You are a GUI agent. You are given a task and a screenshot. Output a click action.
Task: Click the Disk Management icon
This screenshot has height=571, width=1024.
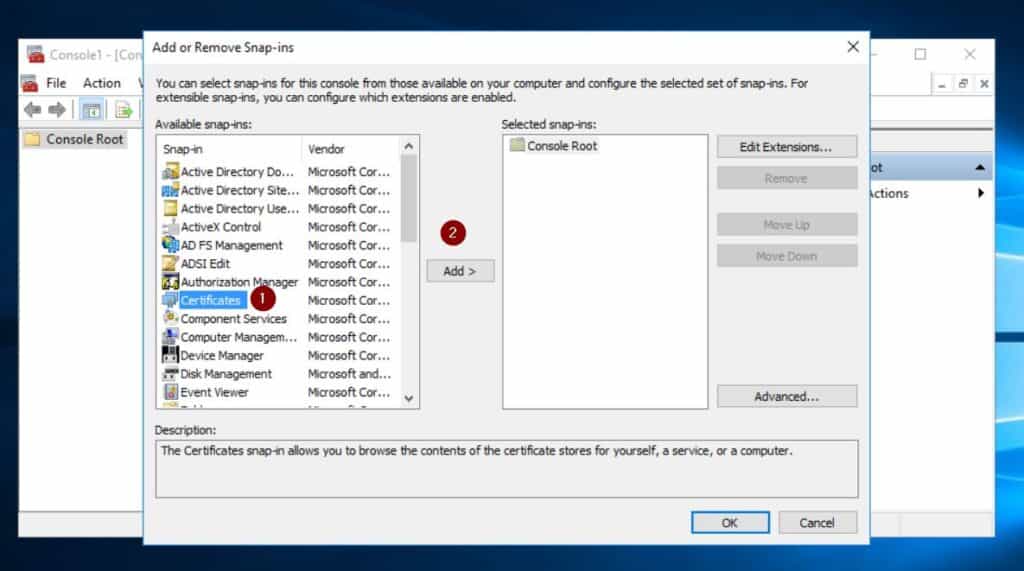170,374
